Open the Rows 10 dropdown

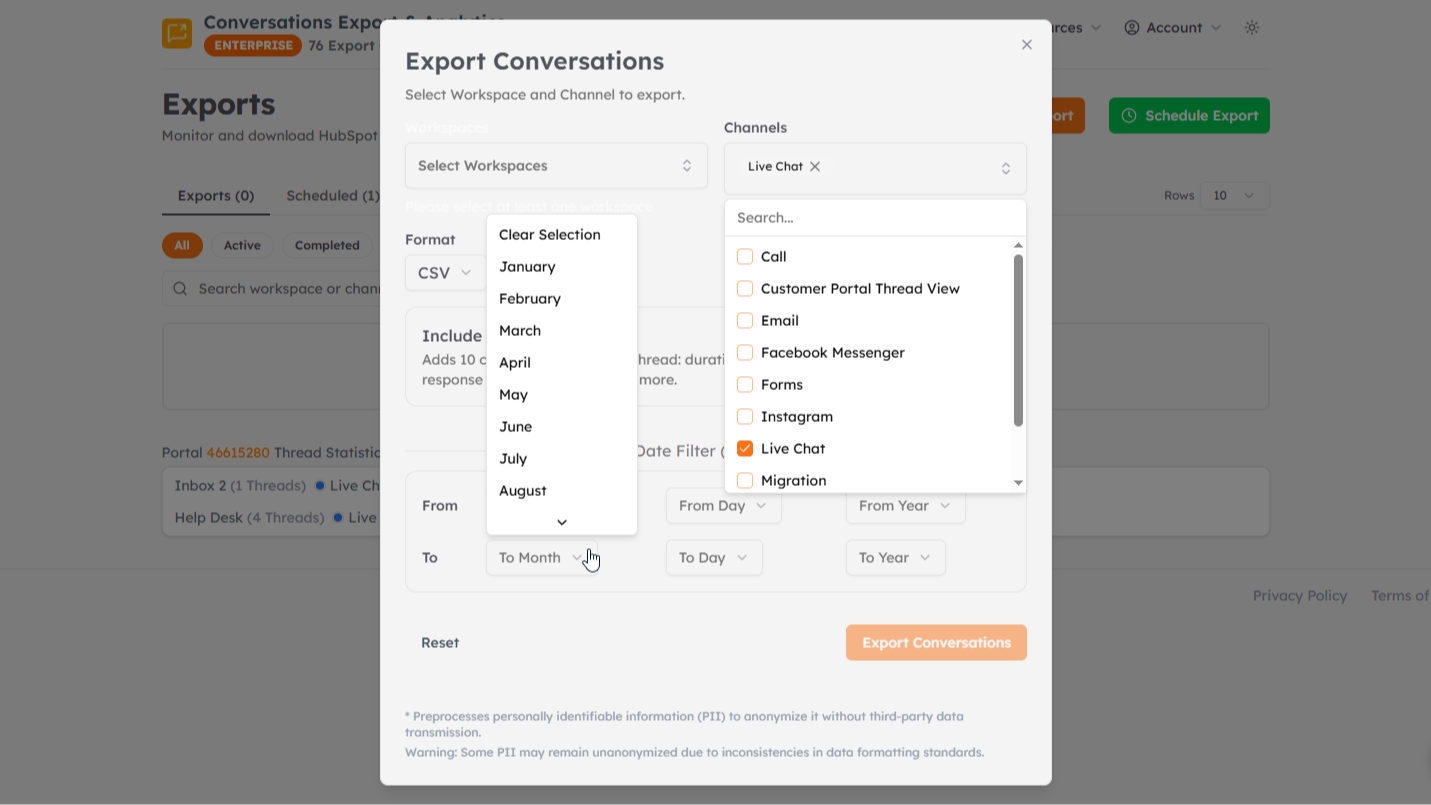(1235, 196)
